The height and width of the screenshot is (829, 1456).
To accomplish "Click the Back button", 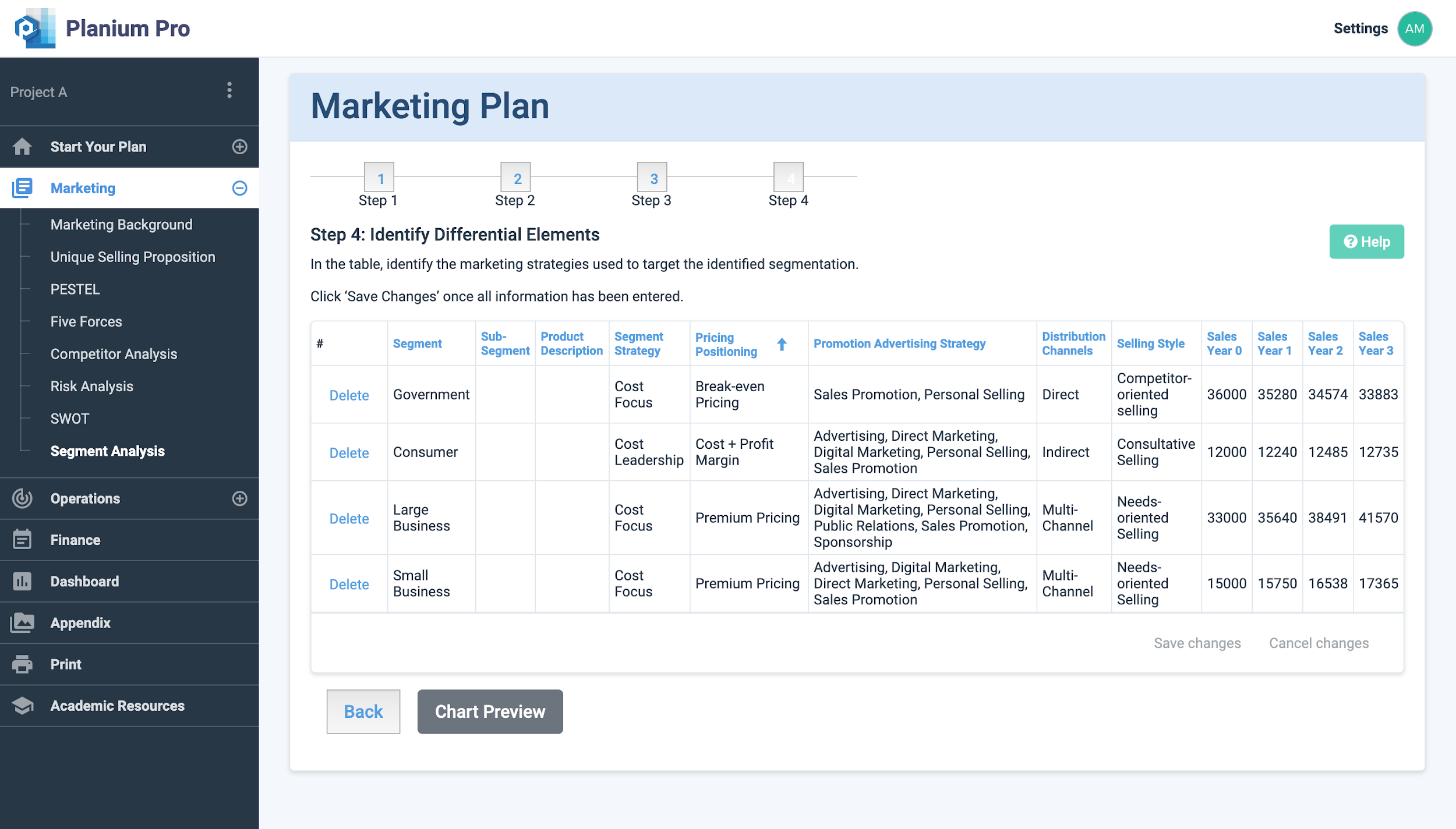I will 363,711.
